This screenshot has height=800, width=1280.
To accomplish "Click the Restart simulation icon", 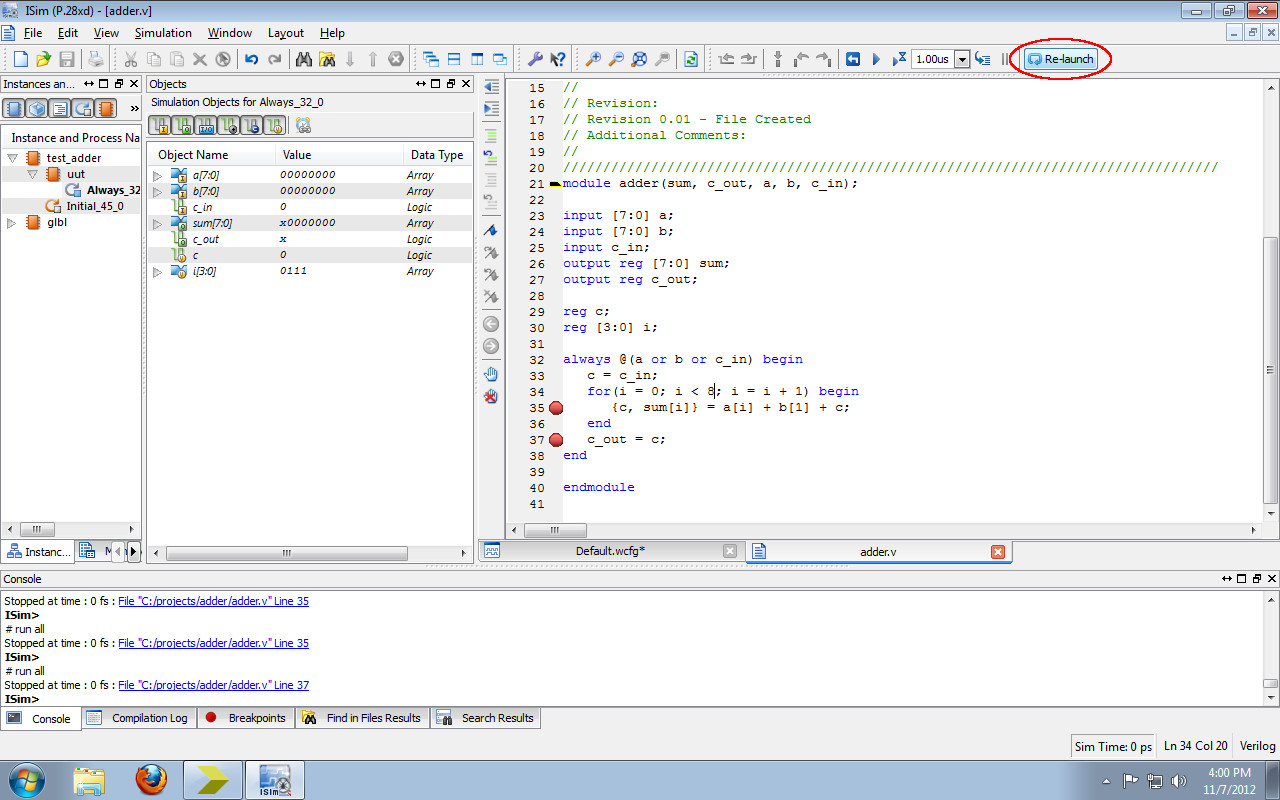I will [854, 59].
